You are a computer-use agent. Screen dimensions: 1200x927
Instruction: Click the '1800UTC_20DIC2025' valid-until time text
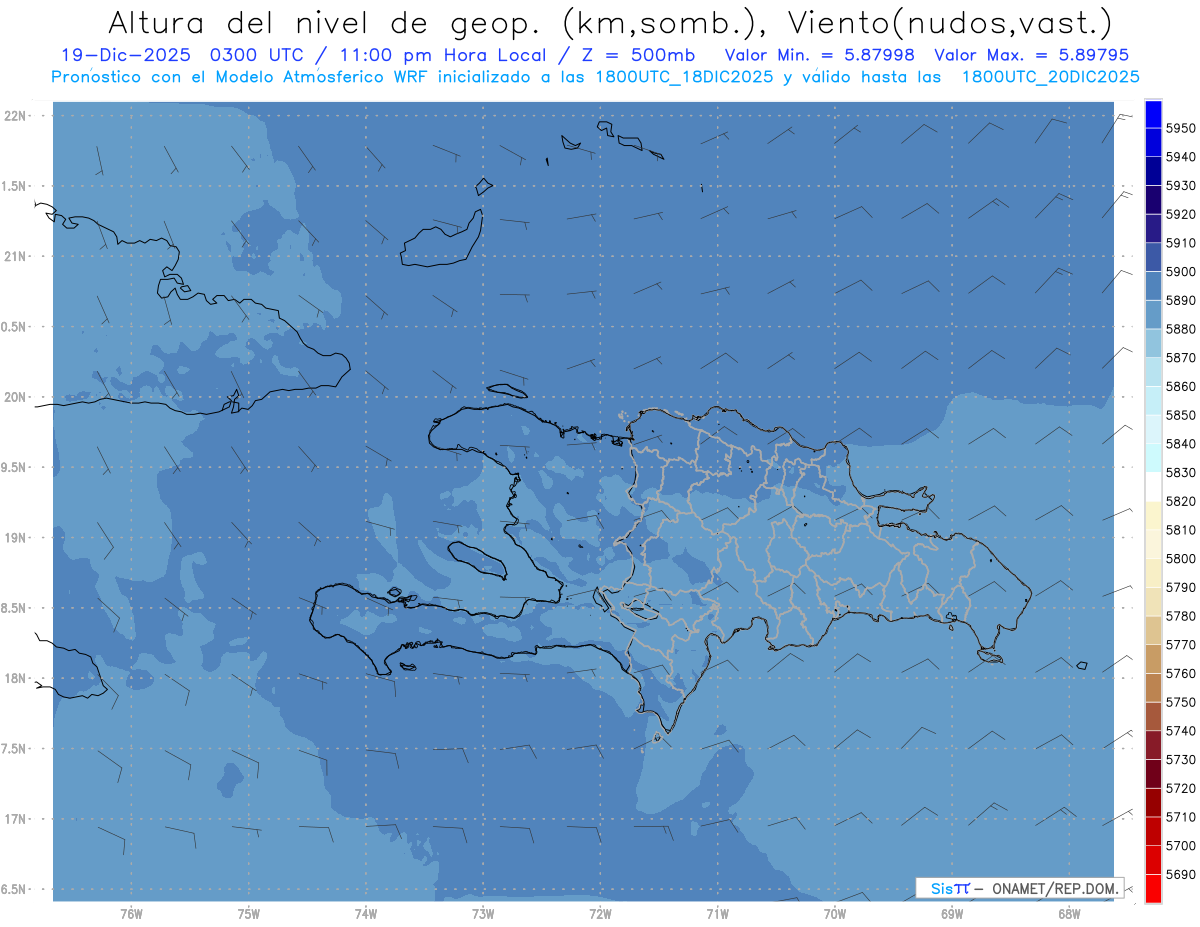[x=1050, y=76]
